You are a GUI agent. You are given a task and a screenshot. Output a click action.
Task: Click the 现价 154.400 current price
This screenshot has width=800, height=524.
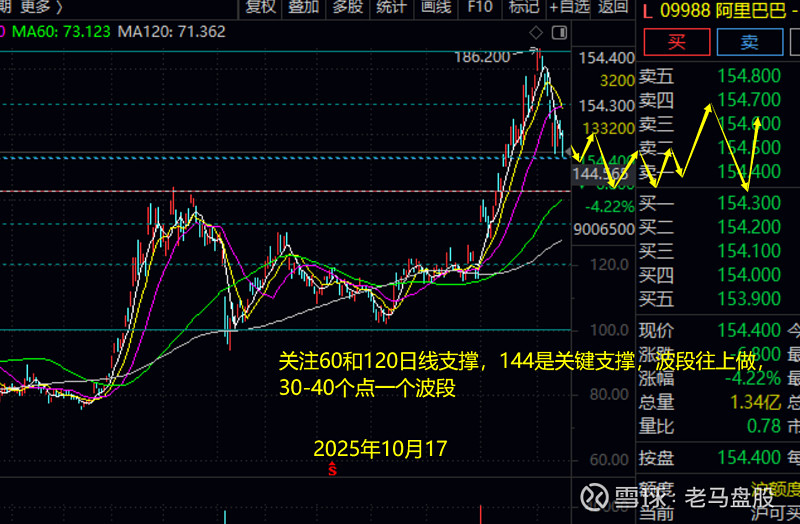click(749, 330)
